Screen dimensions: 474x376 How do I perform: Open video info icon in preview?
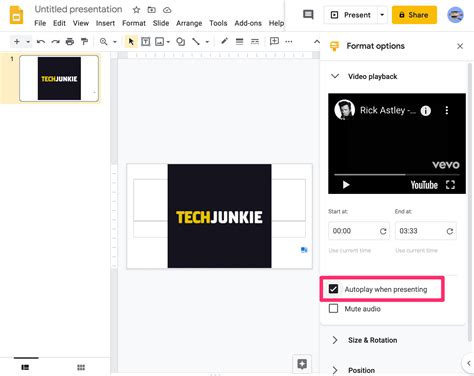coord(426,111)
